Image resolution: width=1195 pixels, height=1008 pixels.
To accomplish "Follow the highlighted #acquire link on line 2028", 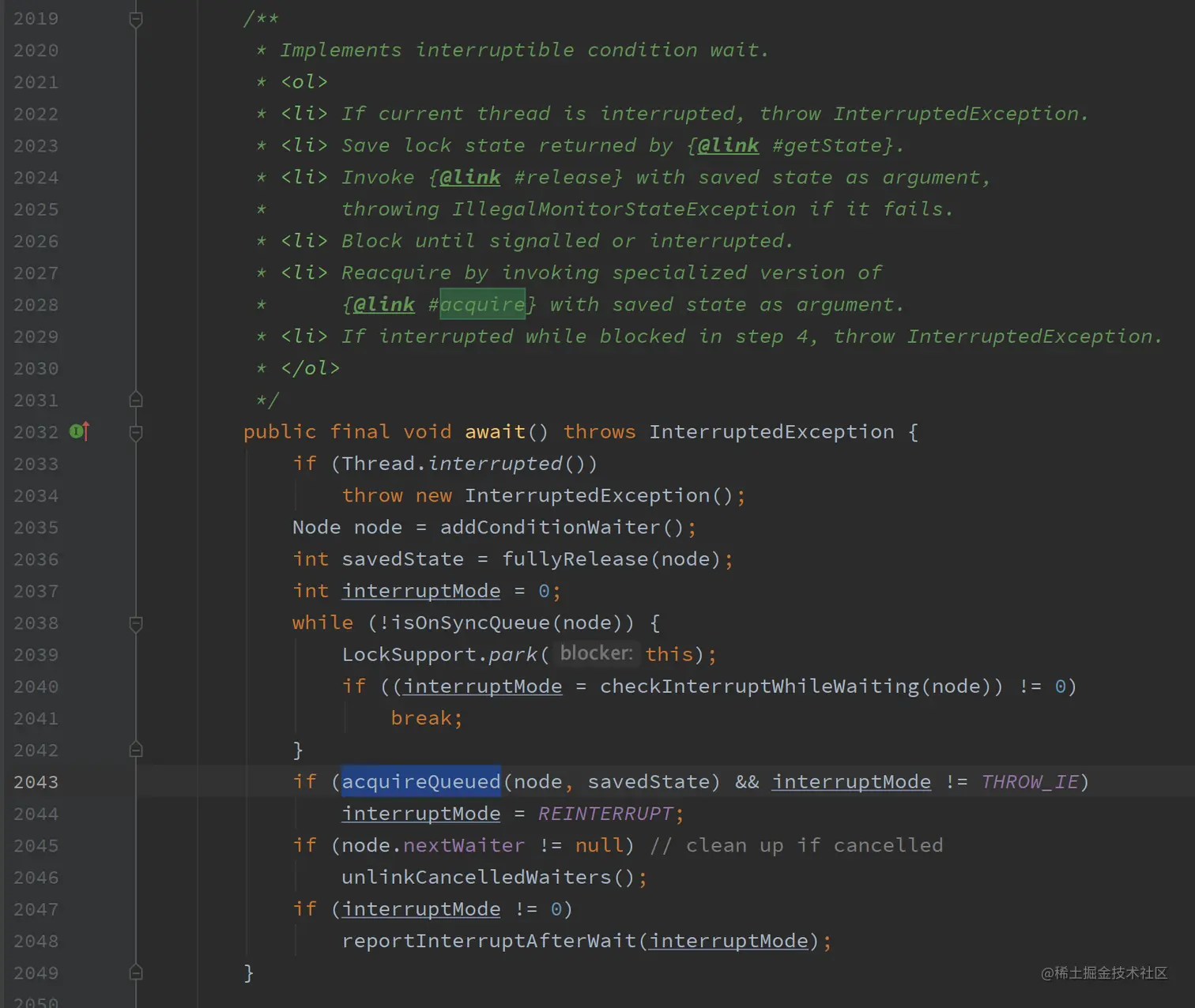I will pos(482,304).
